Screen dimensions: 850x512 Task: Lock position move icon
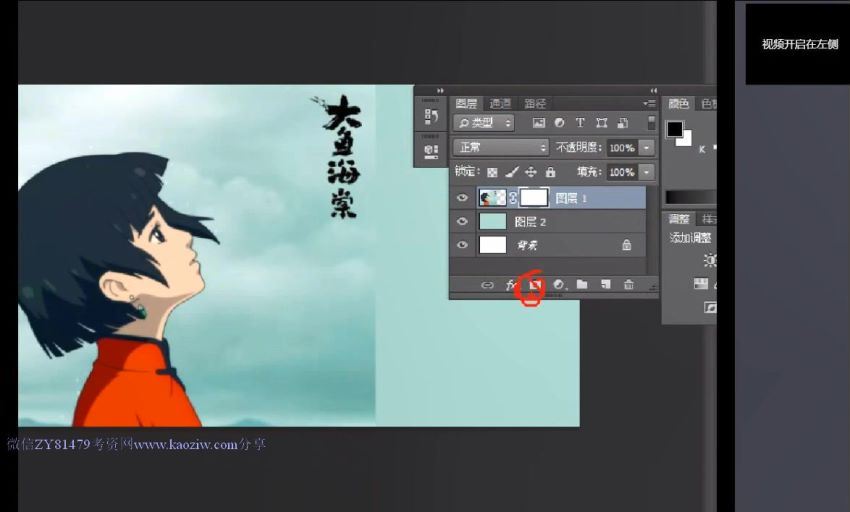coord(531,172)
